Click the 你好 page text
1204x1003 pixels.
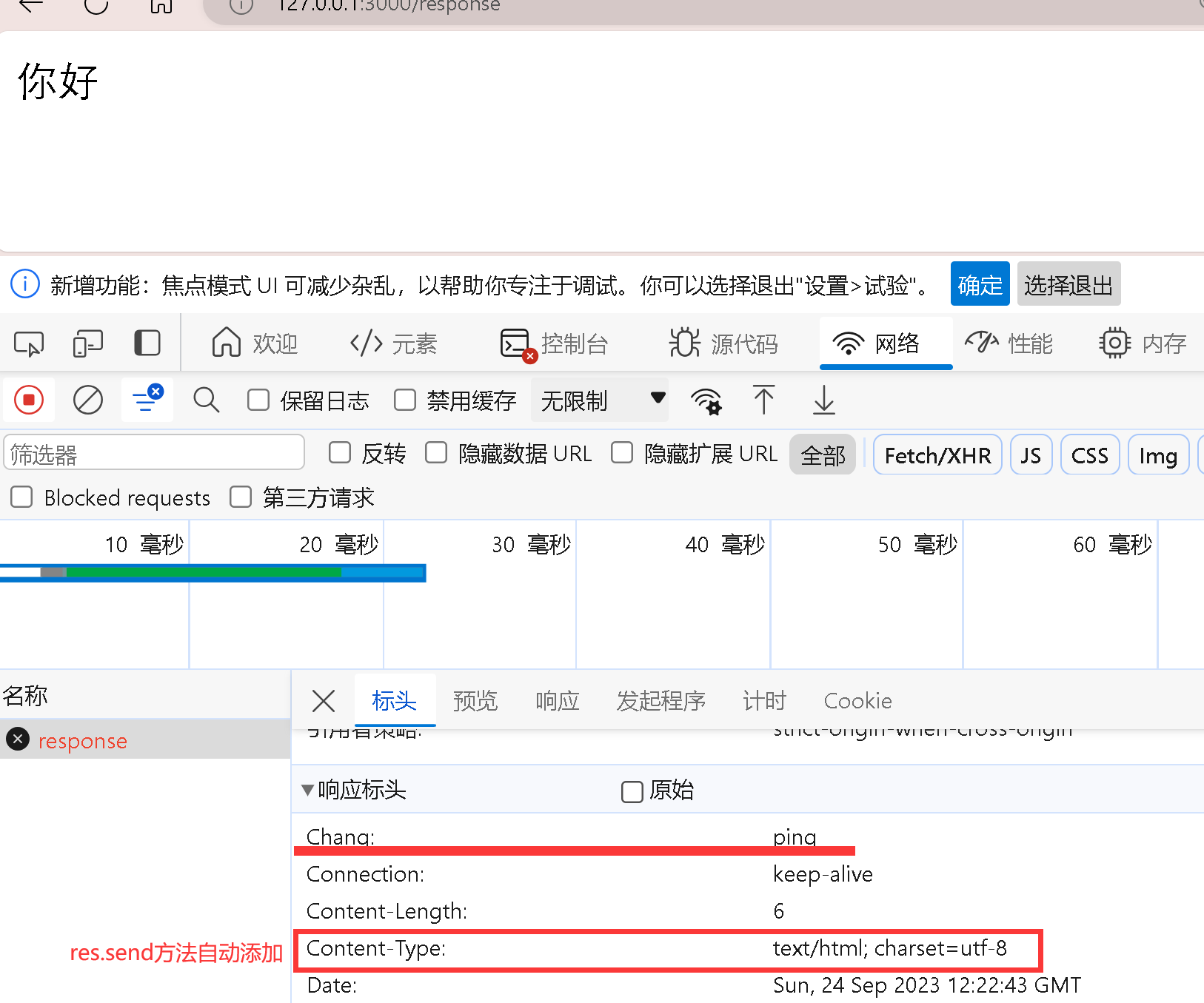[x=58, y=81]
